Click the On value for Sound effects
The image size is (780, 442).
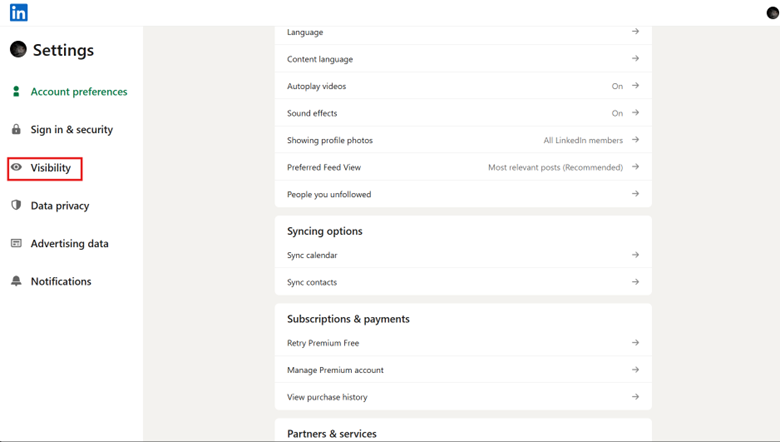(x=617, y=113)
